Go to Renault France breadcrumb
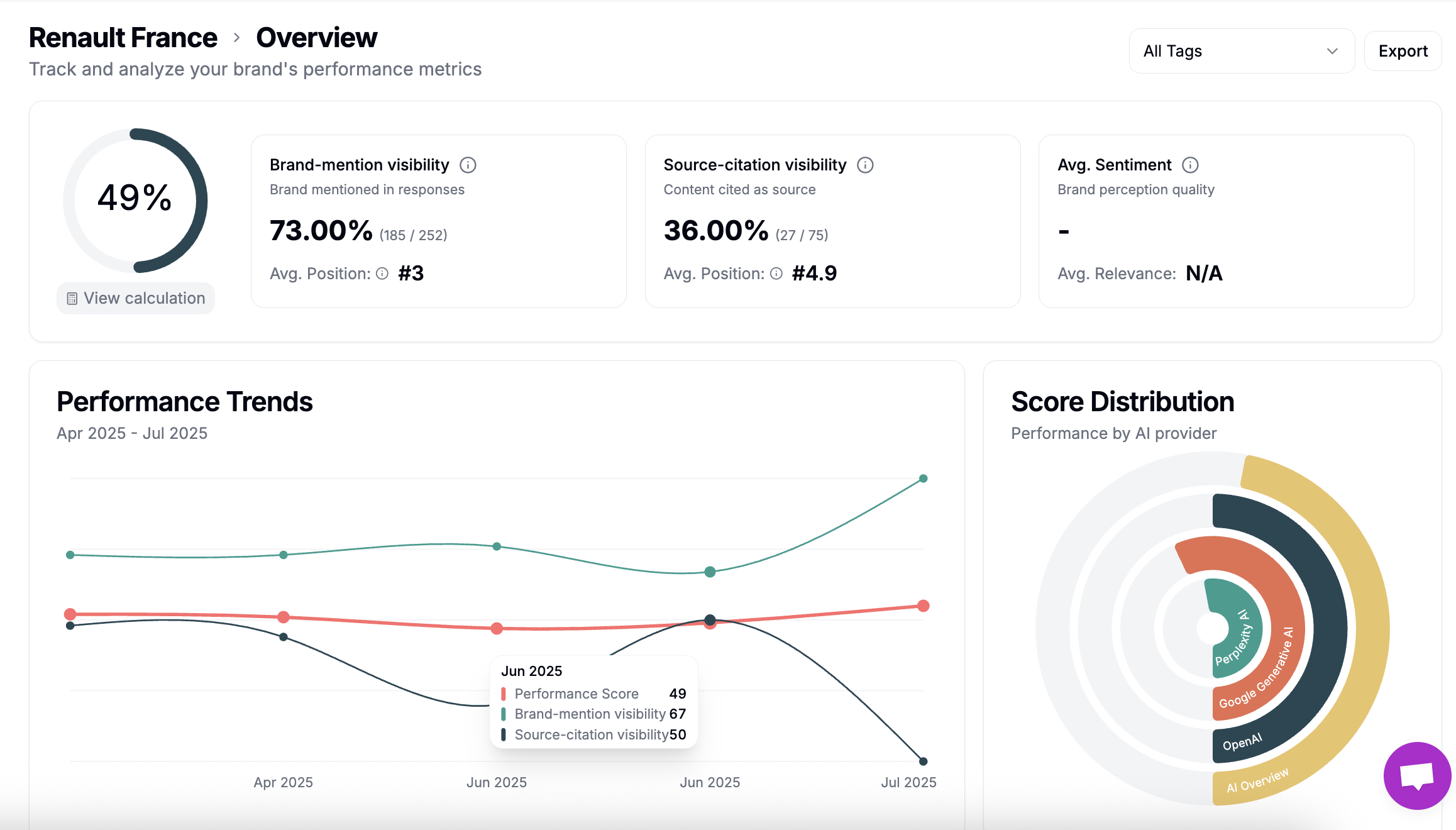Screen dimensions: 1456x830 click(x=123, y=38)
